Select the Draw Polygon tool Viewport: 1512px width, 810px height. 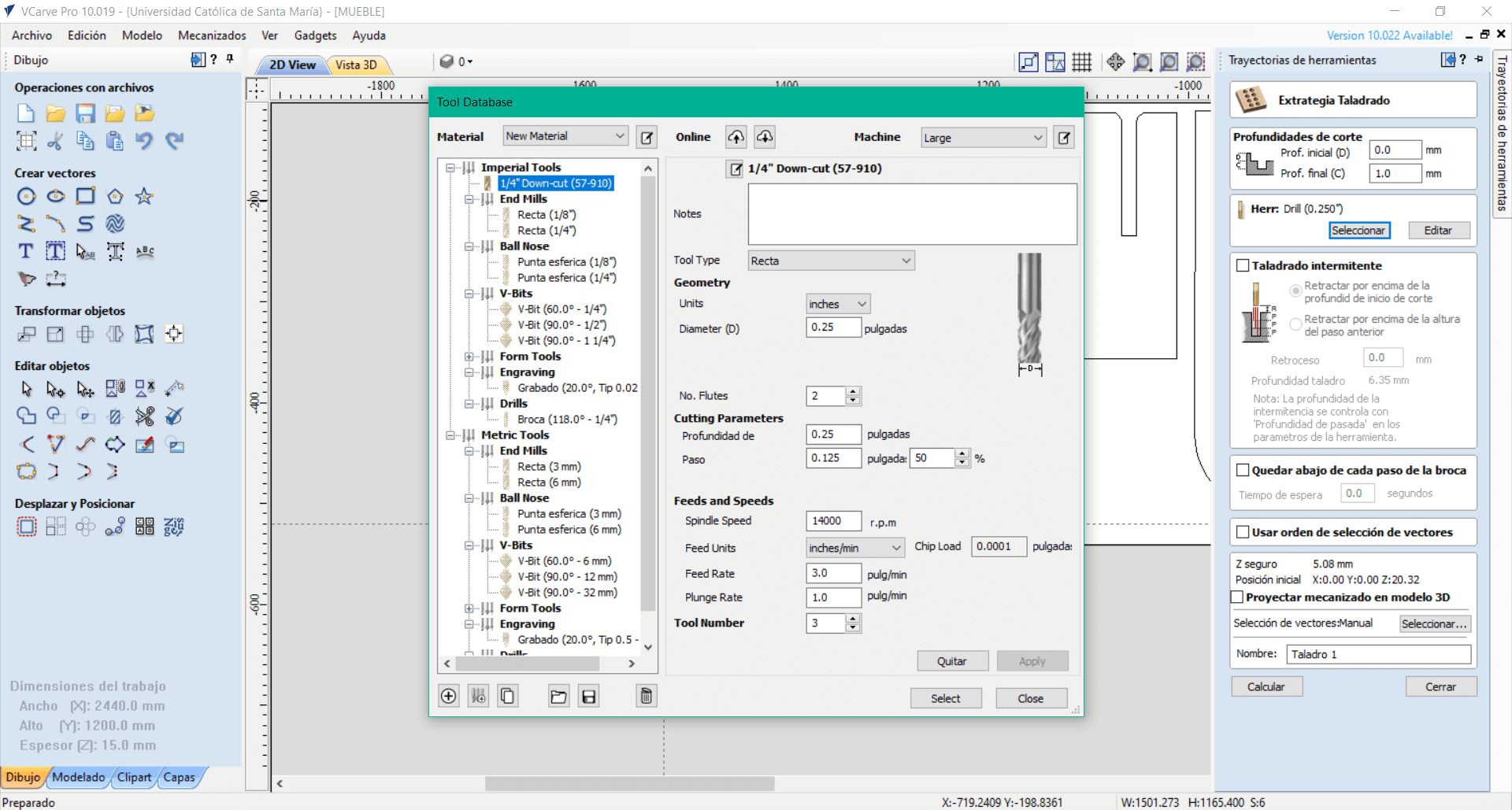(115, 196)
